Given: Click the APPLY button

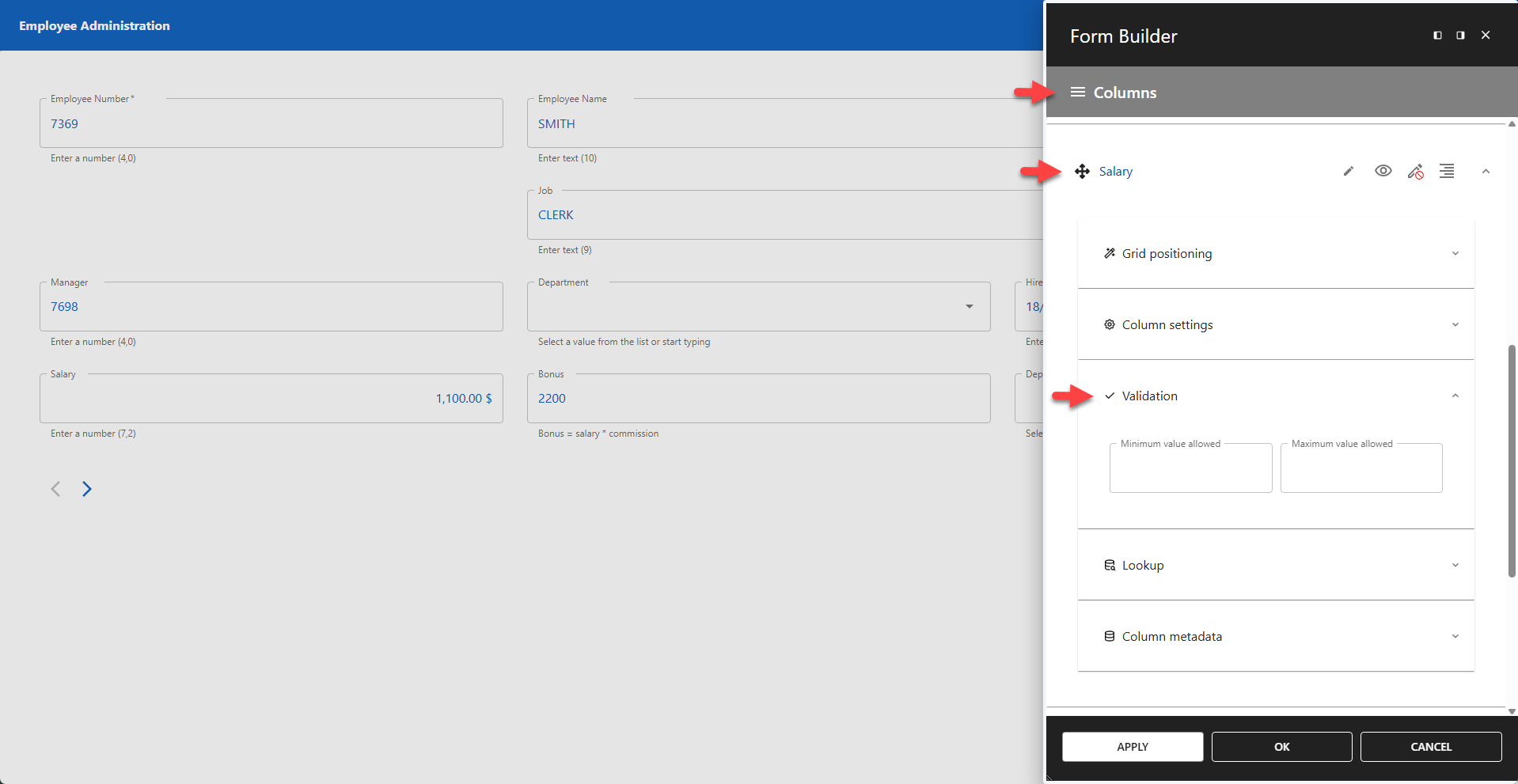Looking at the screenshot, I should click(1132, 746).
